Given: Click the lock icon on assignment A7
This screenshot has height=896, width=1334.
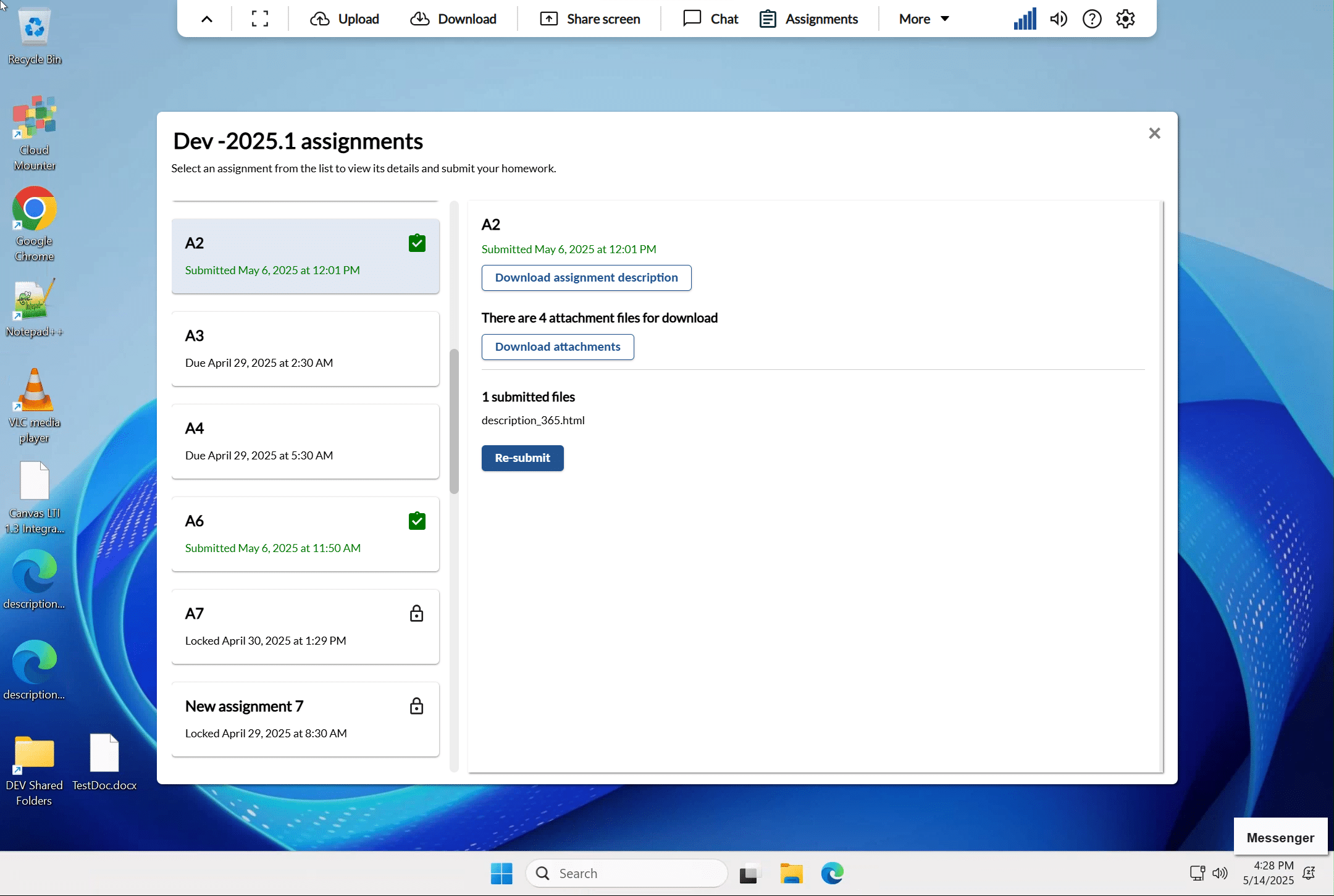Looking at the screenshot, I should point(416,613).
